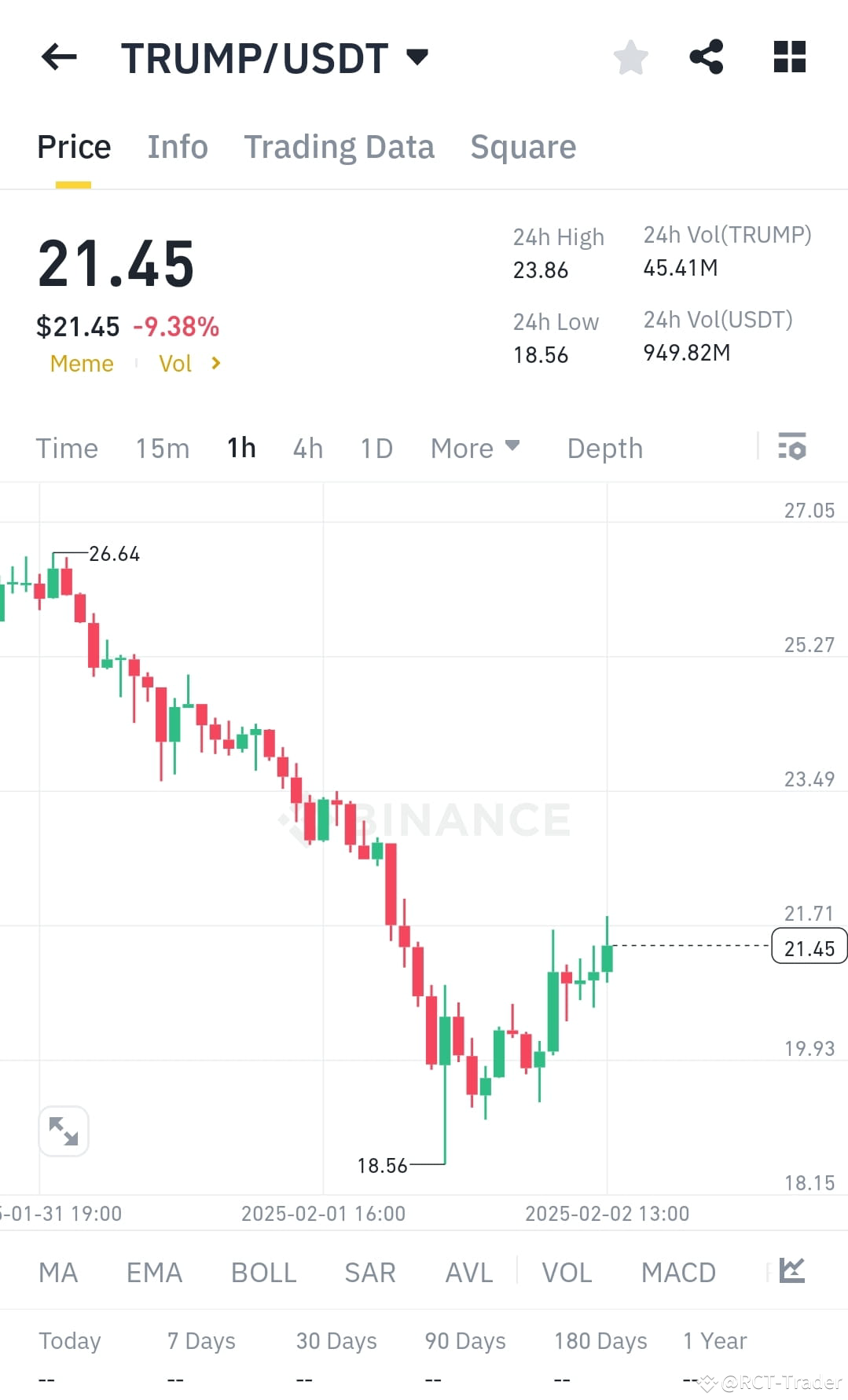Viewport: 848px width, 1400px height.
Task: Select the MACD indicator
Action: [x=677, y=1271]
